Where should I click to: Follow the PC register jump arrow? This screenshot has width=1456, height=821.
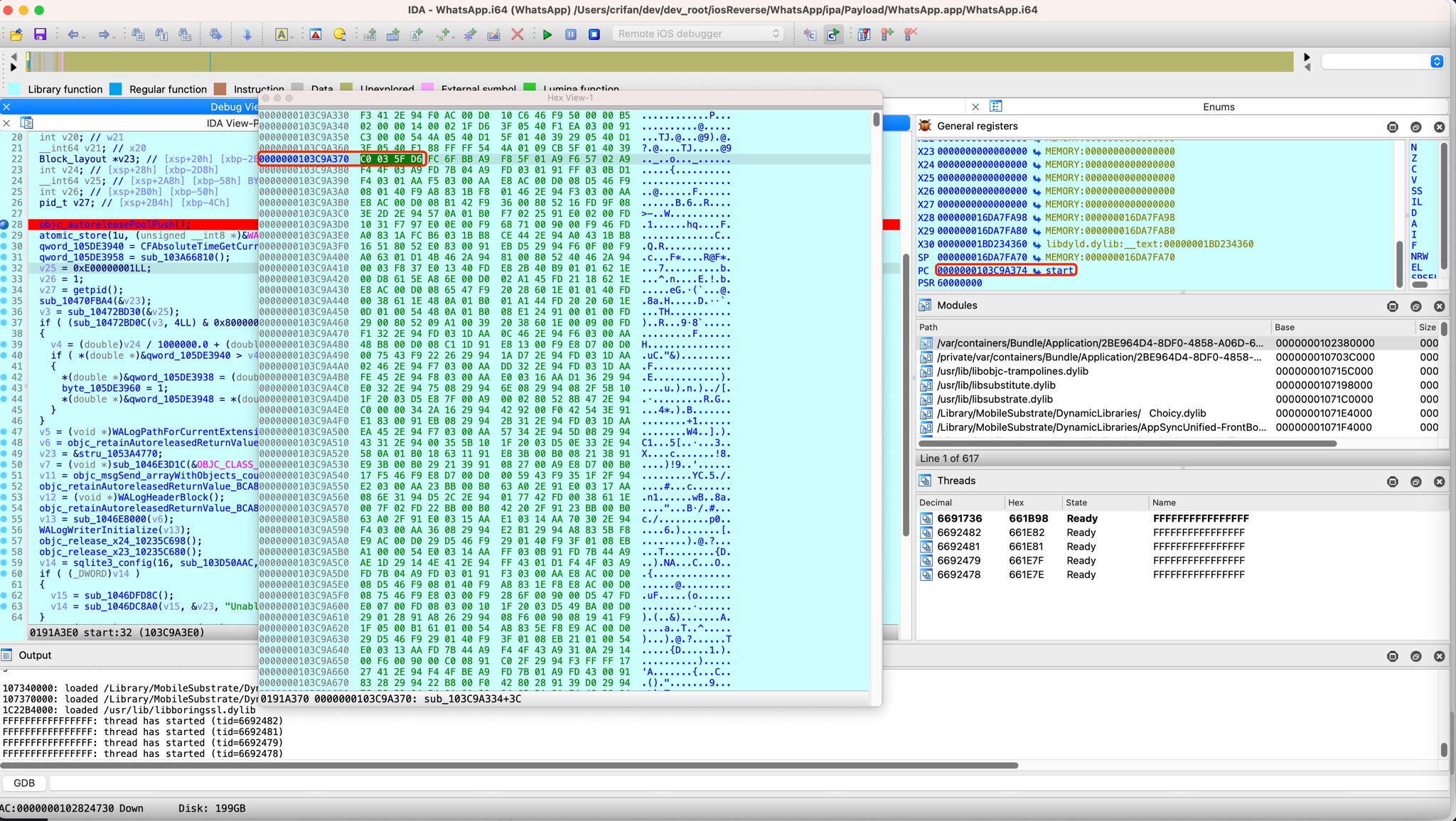[1037, 270]
